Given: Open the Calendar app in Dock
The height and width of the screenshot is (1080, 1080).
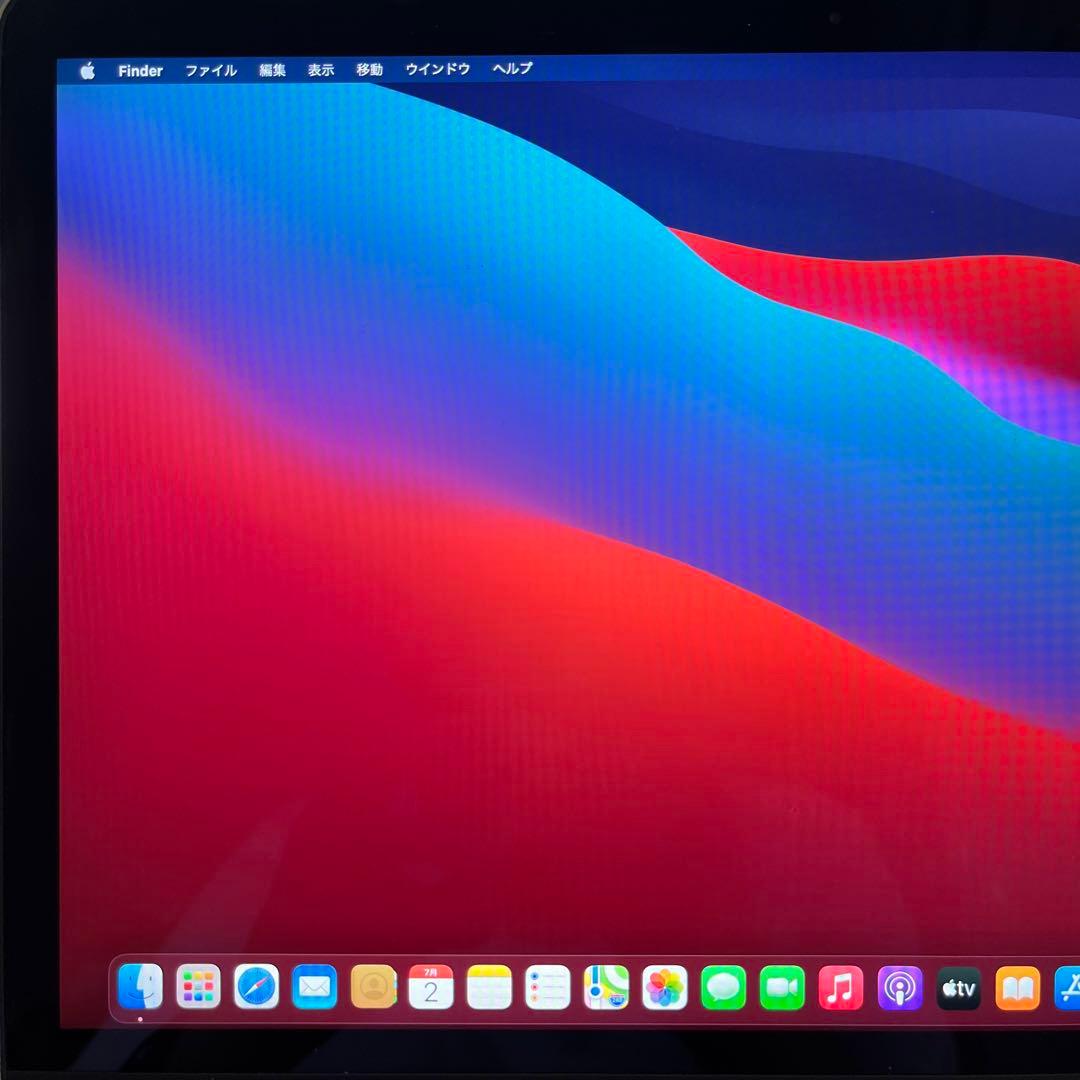Looking at the screenshot, I should click(x=431, y=987).
